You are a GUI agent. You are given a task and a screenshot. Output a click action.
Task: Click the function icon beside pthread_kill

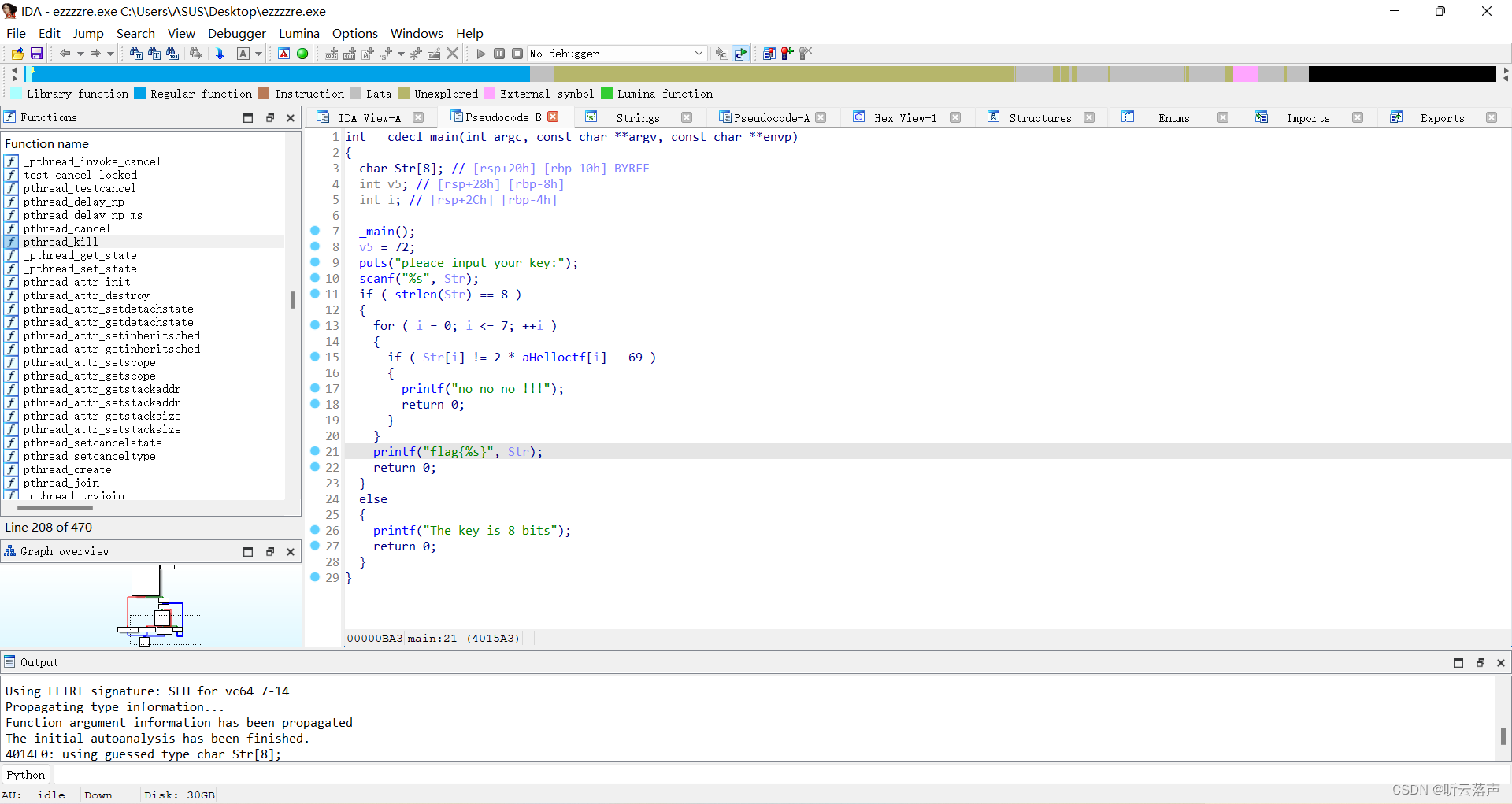[x=12, y=242]
